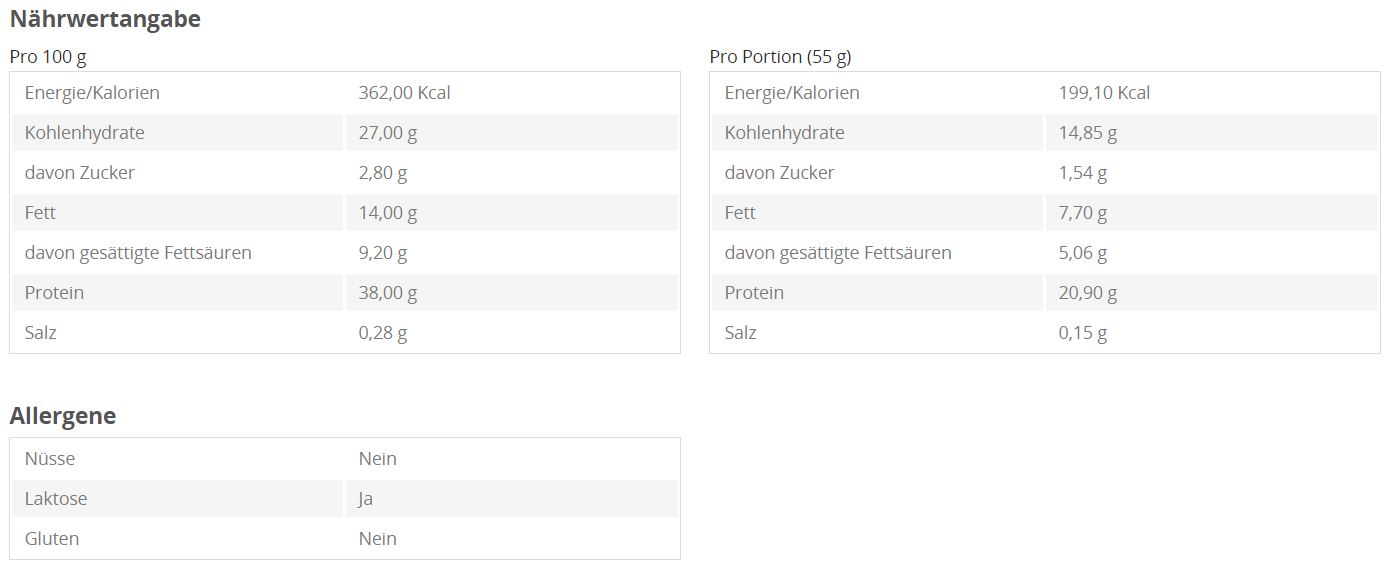This screenshot has width=1392, height=570.
Task: Click the Laktose allergen row label
Action: click(56, 499)
